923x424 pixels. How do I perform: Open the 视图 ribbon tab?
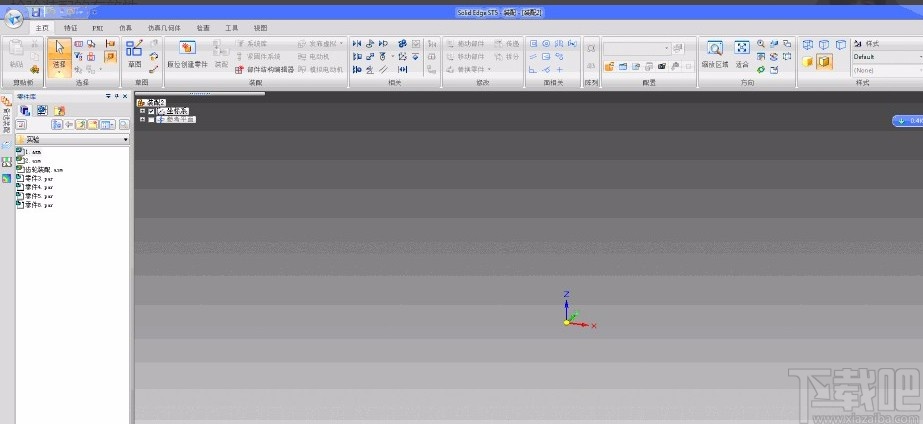pyautogui.click(x=260, y=28)
